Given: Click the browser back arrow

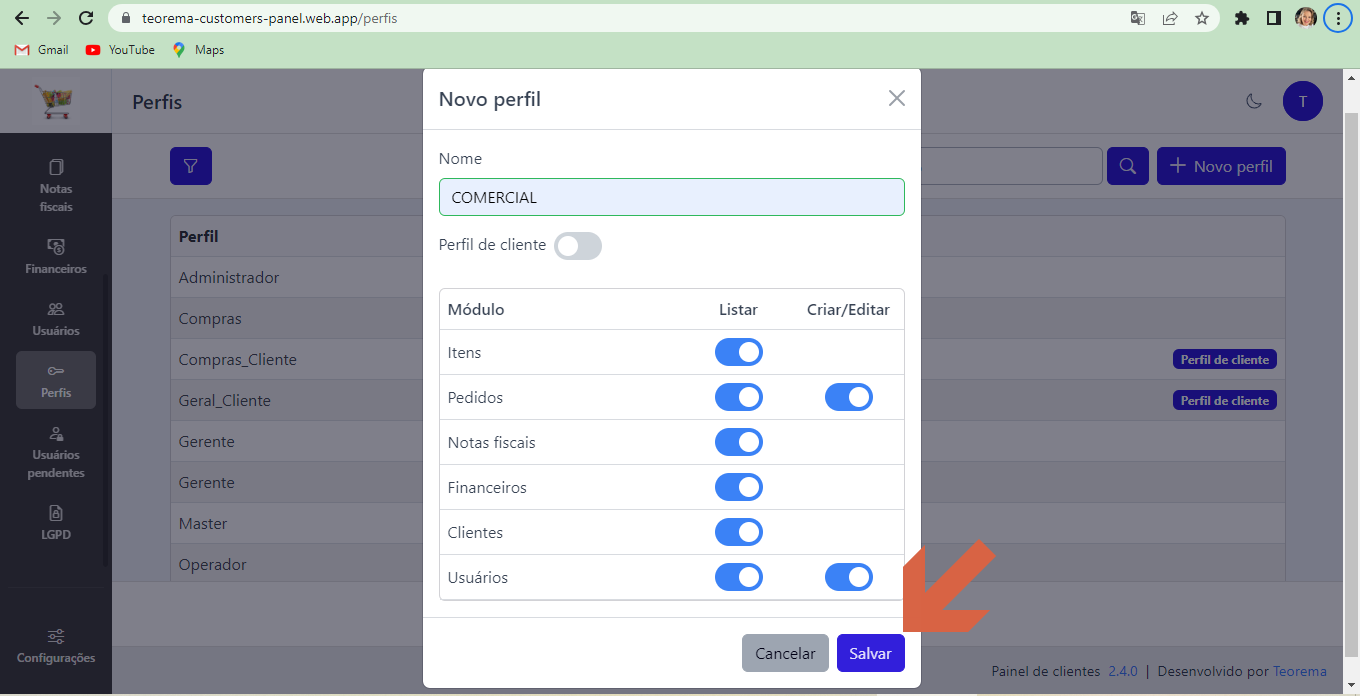Looking at the screenshot, I should [22, 18].
